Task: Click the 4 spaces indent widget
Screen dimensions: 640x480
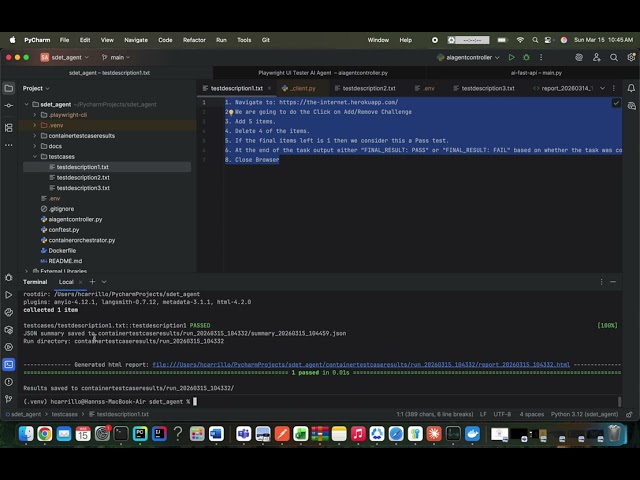Action: [x=531, y=414]
